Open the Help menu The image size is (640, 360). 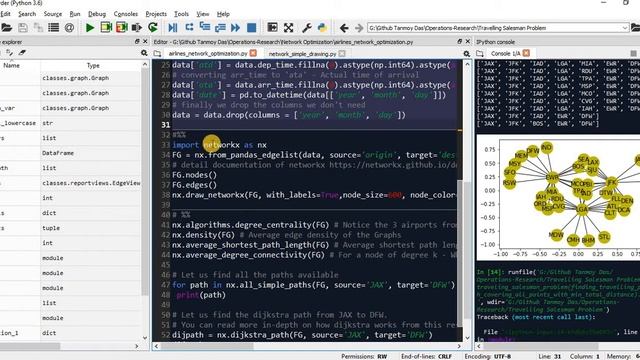(223, 14)
